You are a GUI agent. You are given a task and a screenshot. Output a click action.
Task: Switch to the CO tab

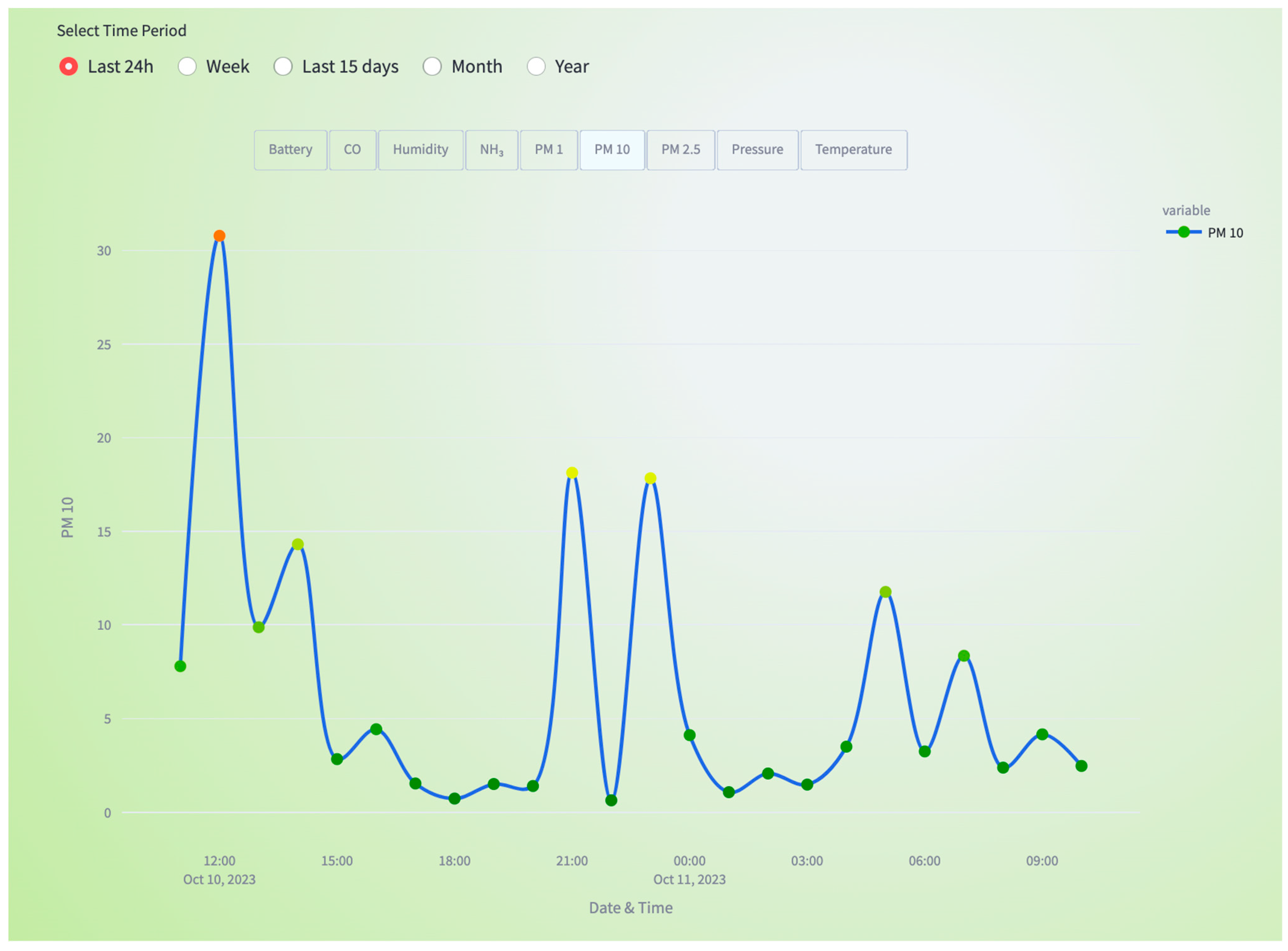352,150
